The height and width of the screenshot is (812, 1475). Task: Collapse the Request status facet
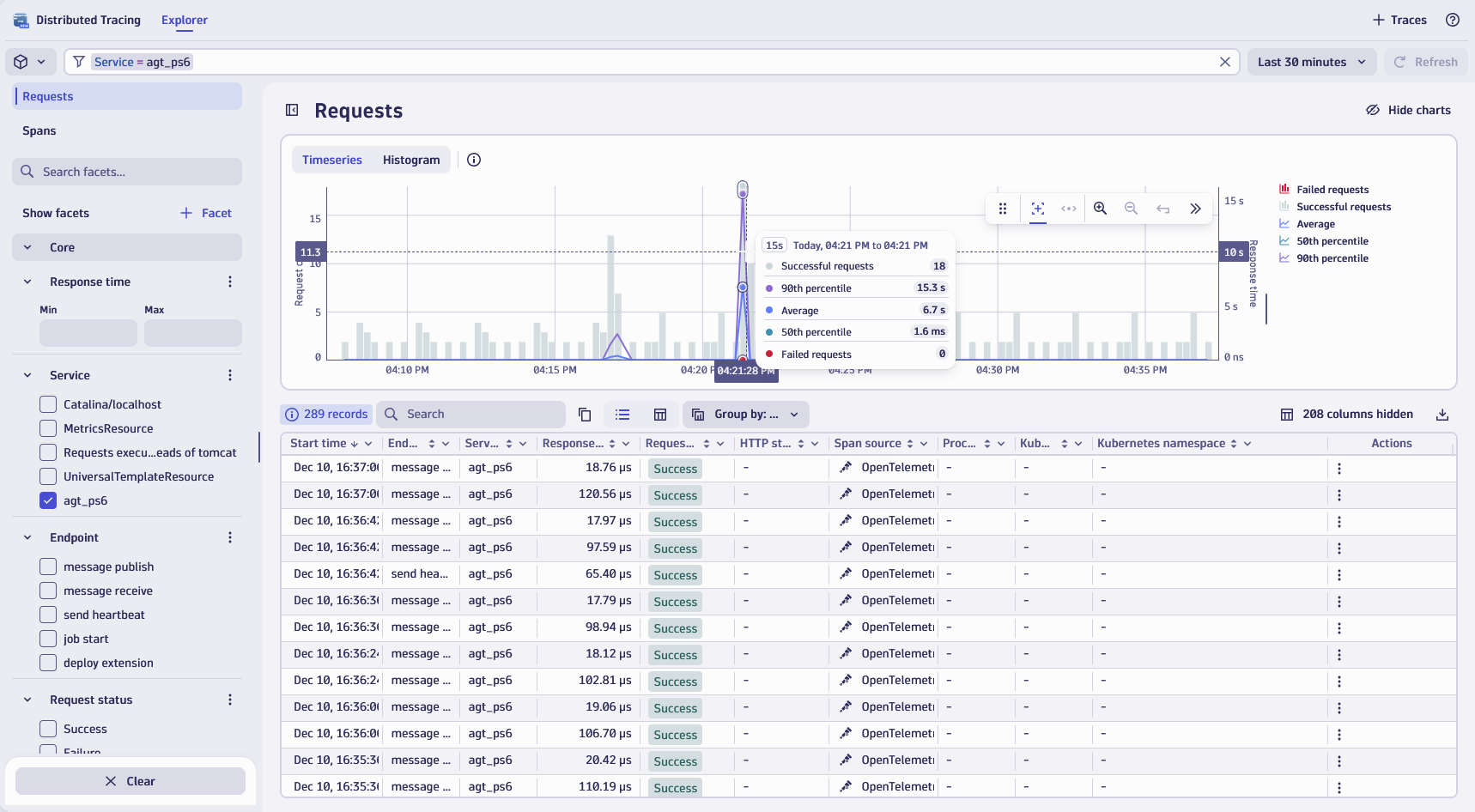coord(27,700)
